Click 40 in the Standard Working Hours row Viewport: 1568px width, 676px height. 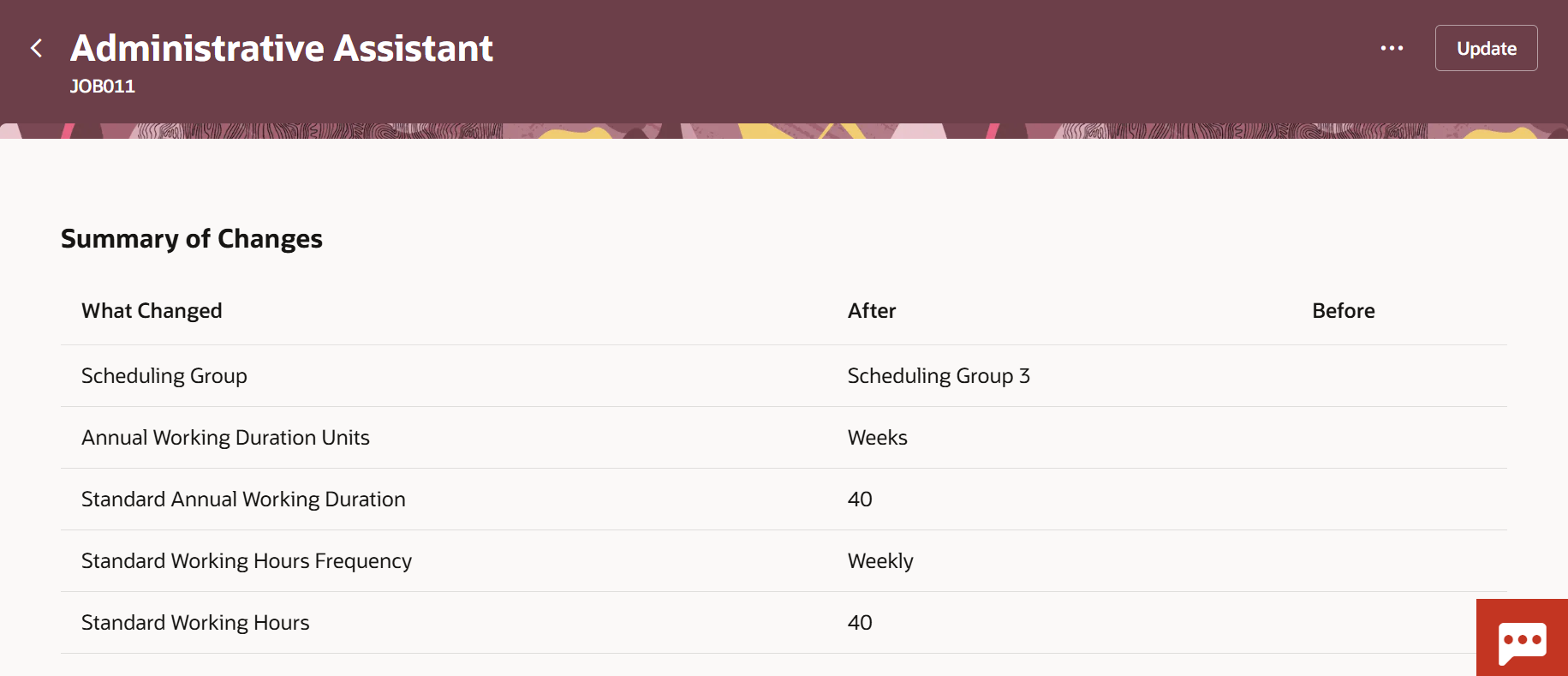[860, 623]
